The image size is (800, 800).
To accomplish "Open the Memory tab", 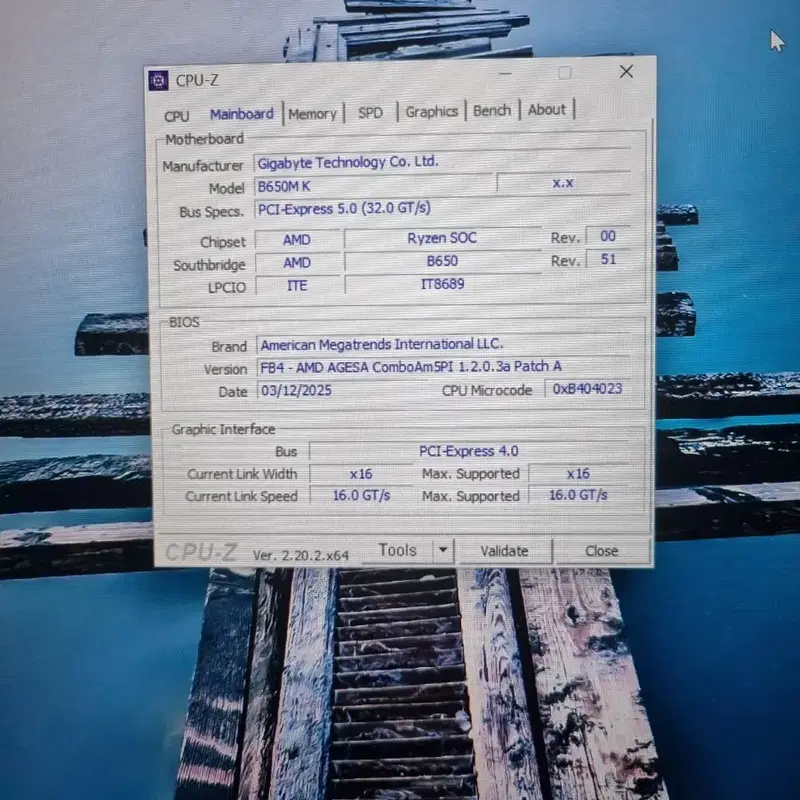I will point(312,113).
